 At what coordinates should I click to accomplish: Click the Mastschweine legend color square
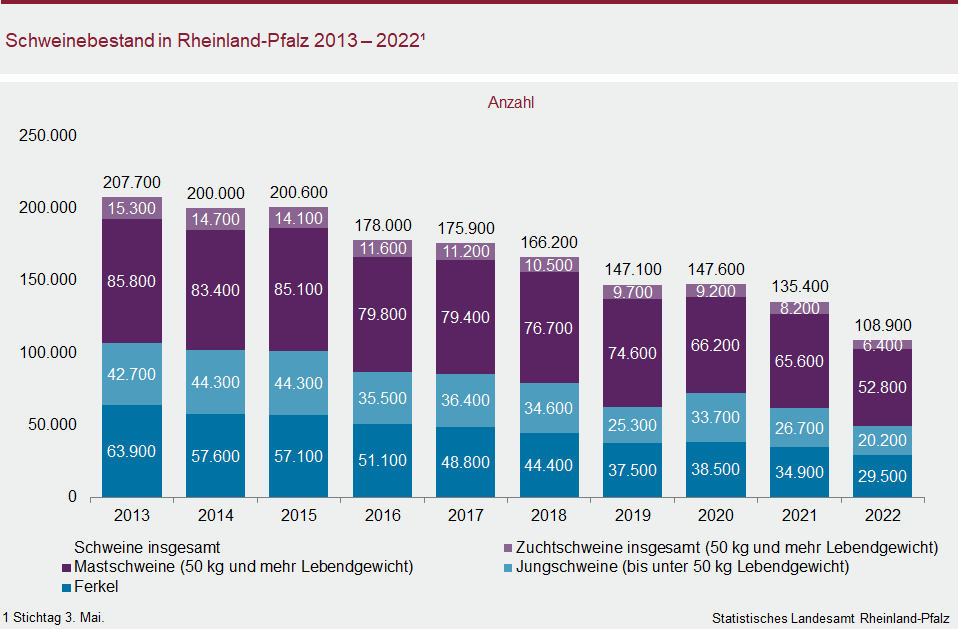point(67,568)
